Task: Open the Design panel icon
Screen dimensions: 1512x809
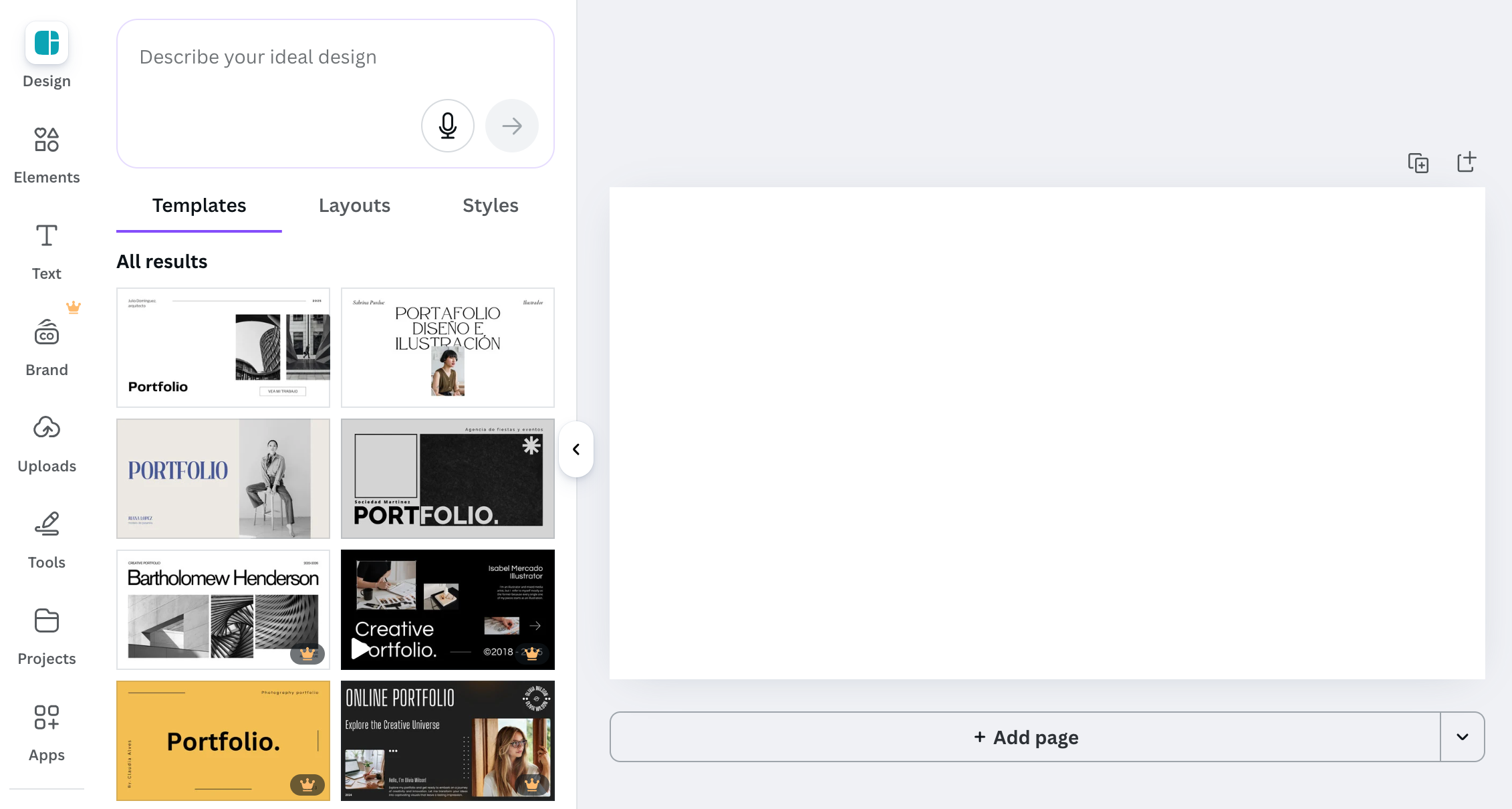Action: coord(47,43)
